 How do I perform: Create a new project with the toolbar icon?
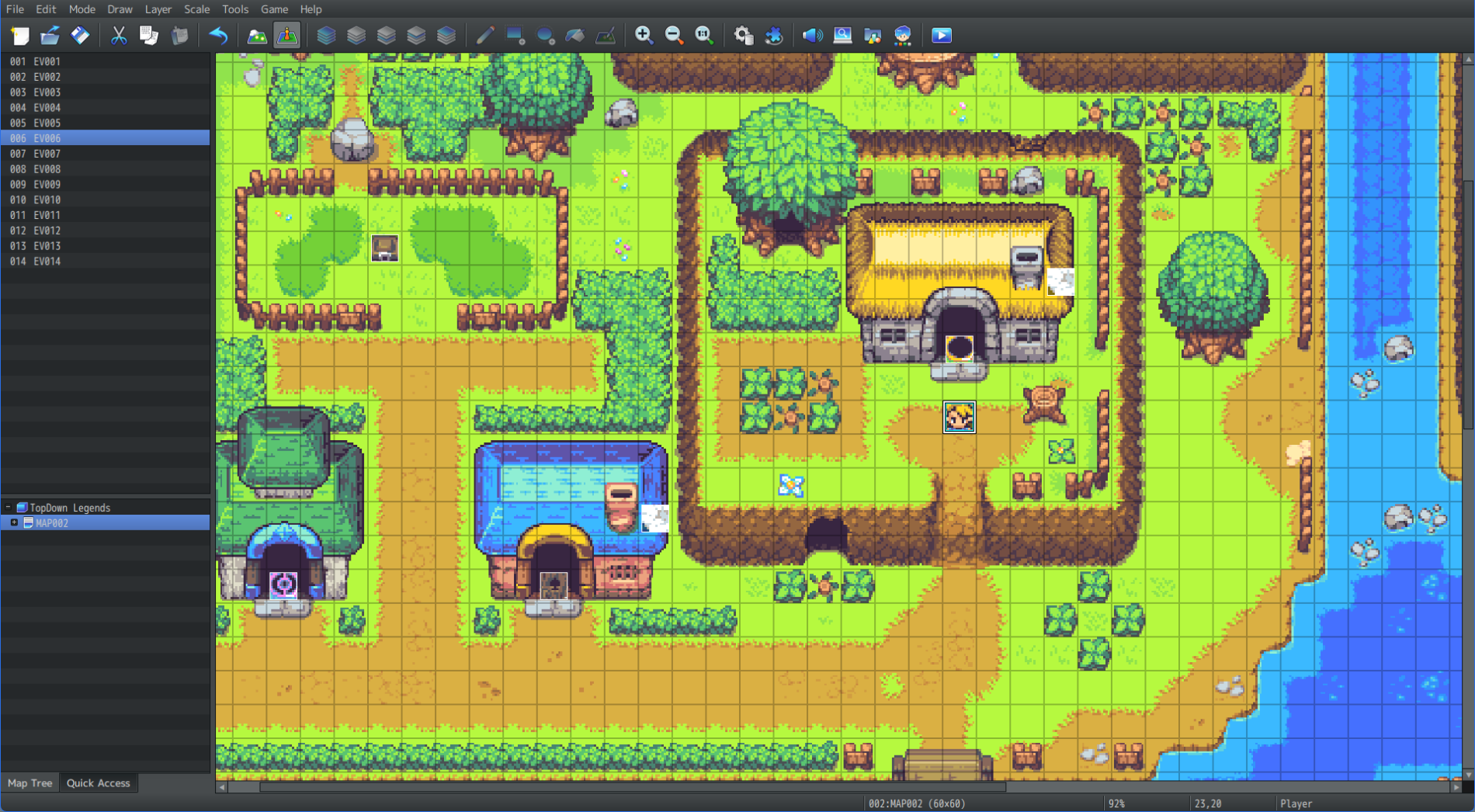click(19, 35)
